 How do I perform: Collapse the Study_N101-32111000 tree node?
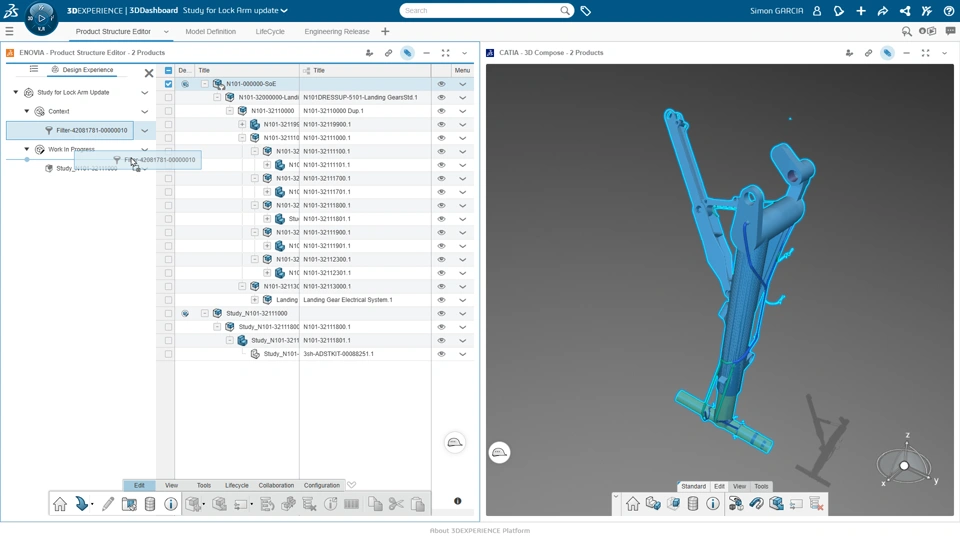(205, 313)
